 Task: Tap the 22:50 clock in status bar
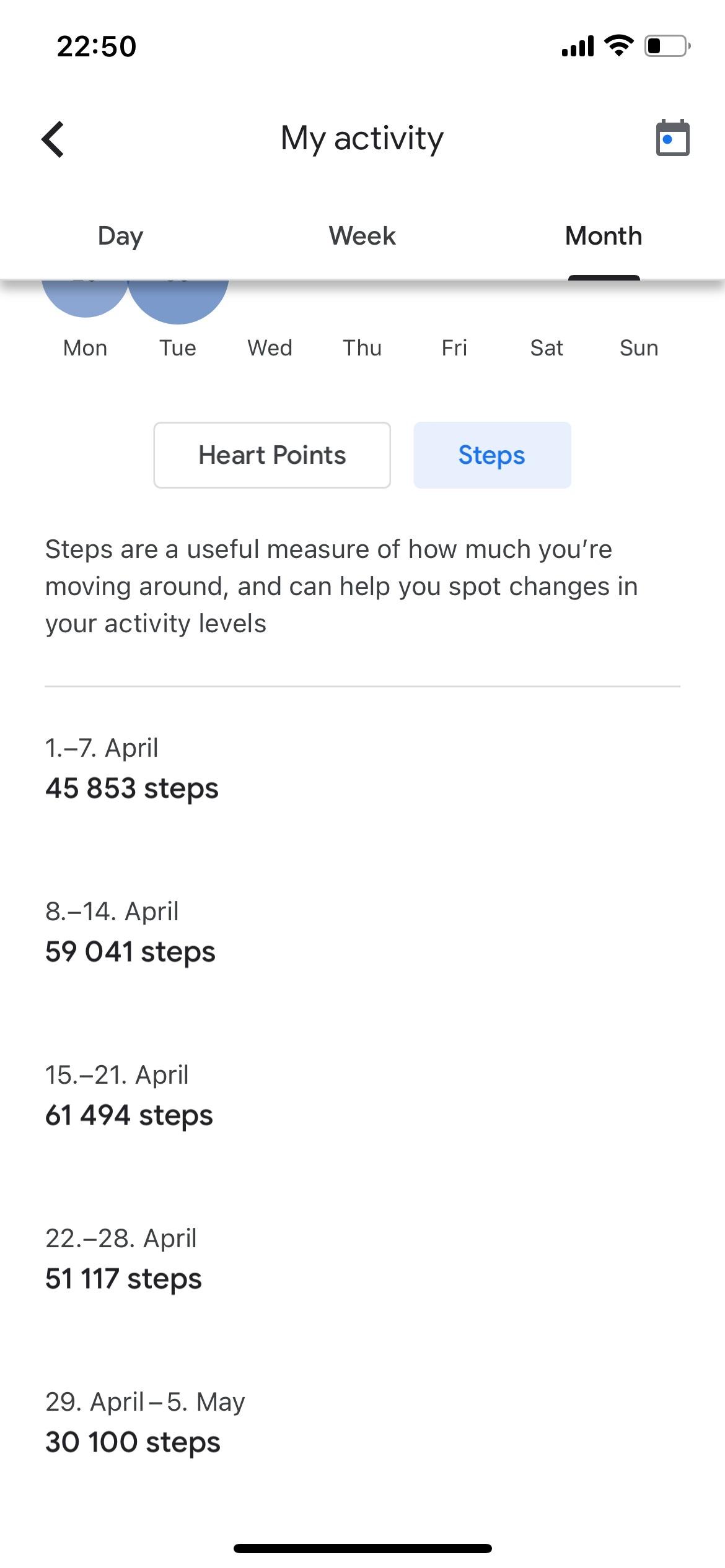[97, 46]
